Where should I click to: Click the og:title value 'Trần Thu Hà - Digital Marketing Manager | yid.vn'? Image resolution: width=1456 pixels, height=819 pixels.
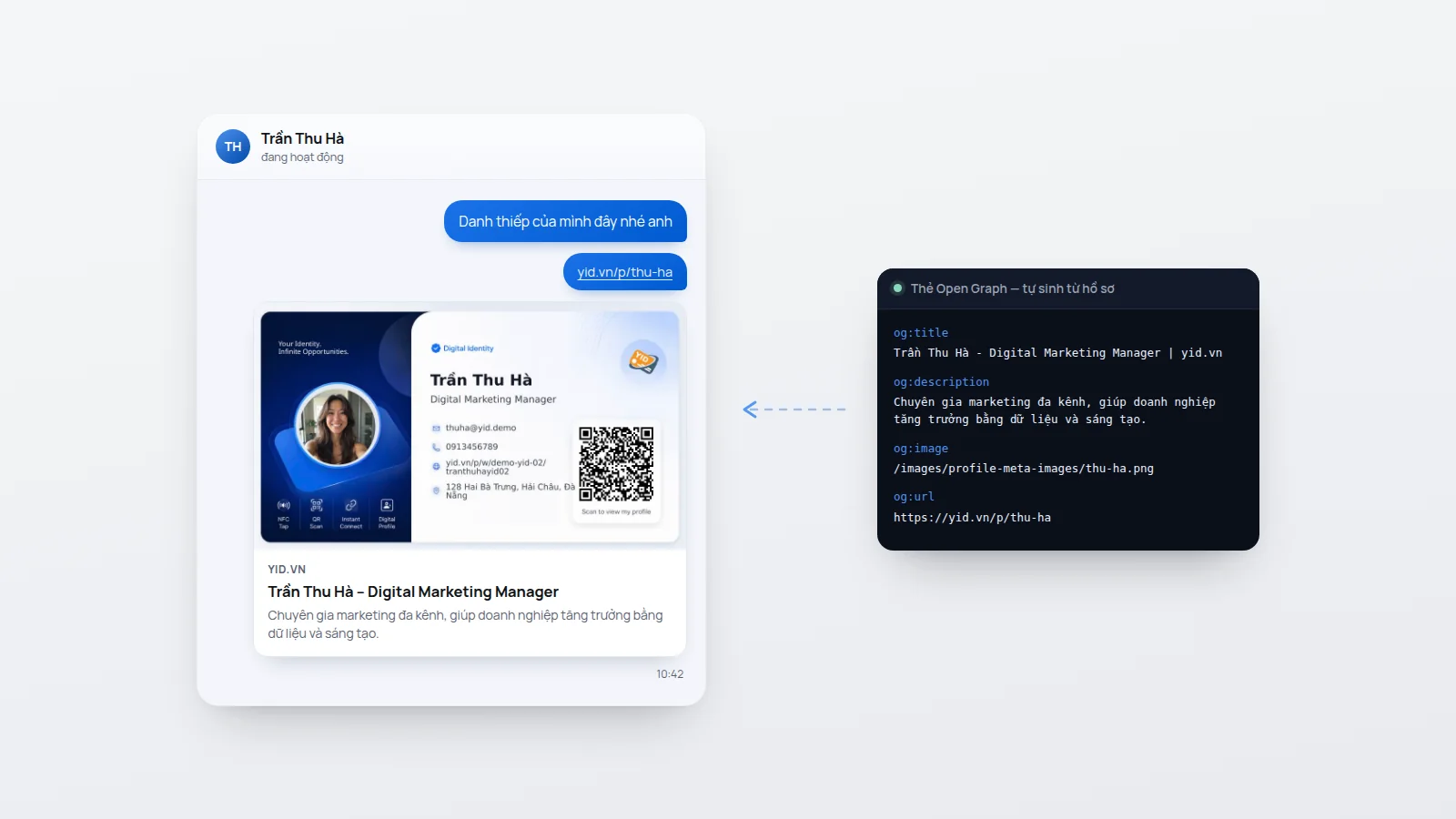coord(1057,353)
